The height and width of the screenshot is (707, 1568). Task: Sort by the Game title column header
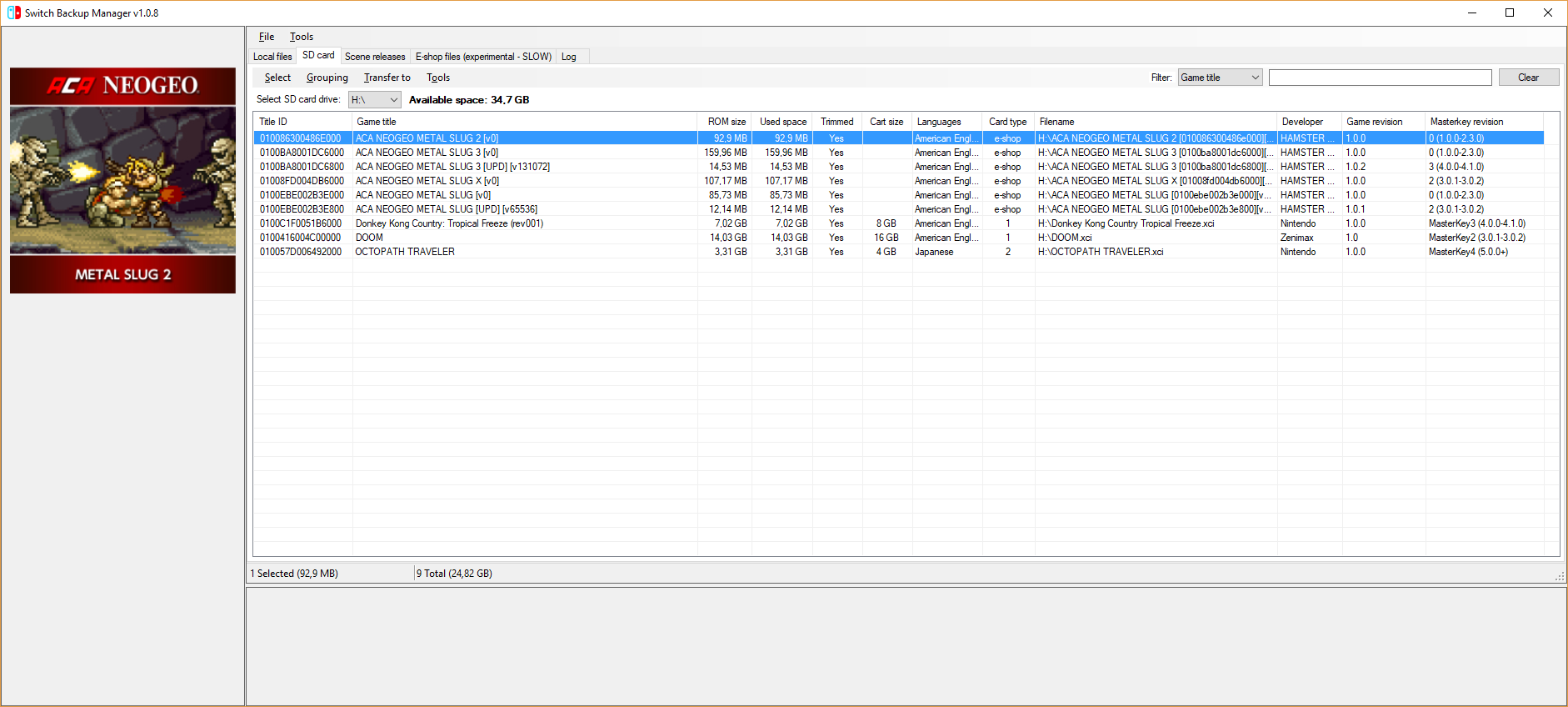pyautogui.click(x=525, y=122)
